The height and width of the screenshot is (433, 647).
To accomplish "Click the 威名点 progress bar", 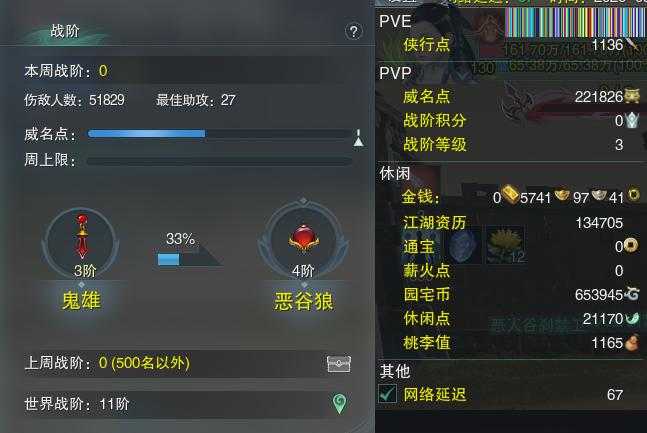I will pos(220,133).
